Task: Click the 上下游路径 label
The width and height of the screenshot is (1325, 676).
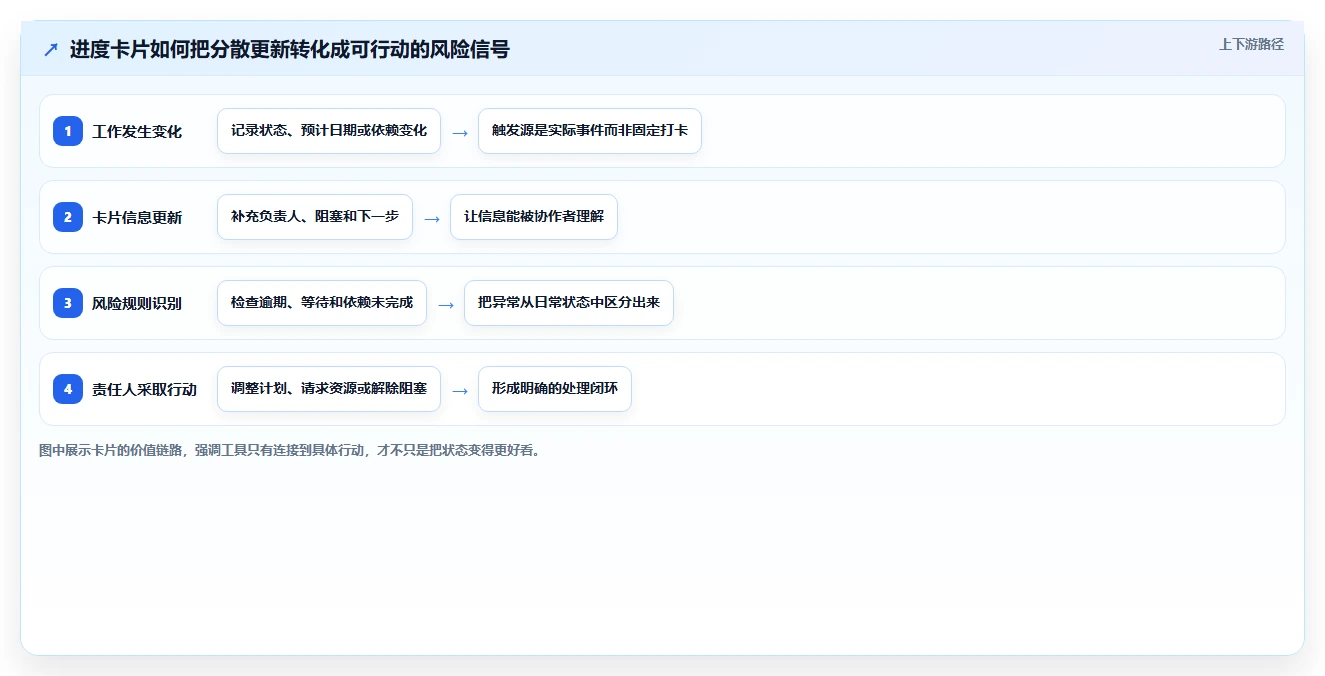Action: [x=1251, y=44]
